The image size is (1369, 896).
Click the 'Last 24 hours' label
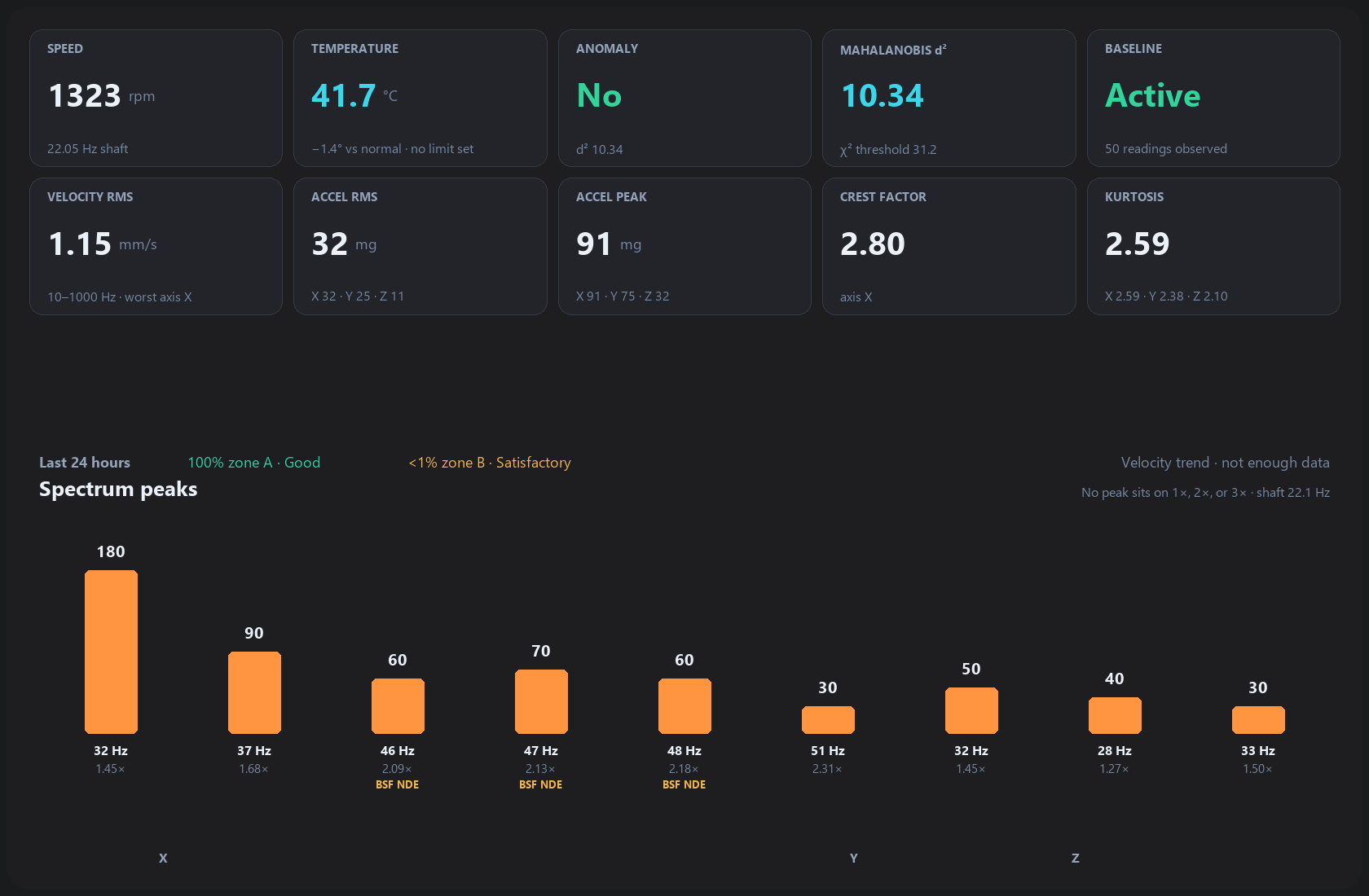tap(85, 463)
